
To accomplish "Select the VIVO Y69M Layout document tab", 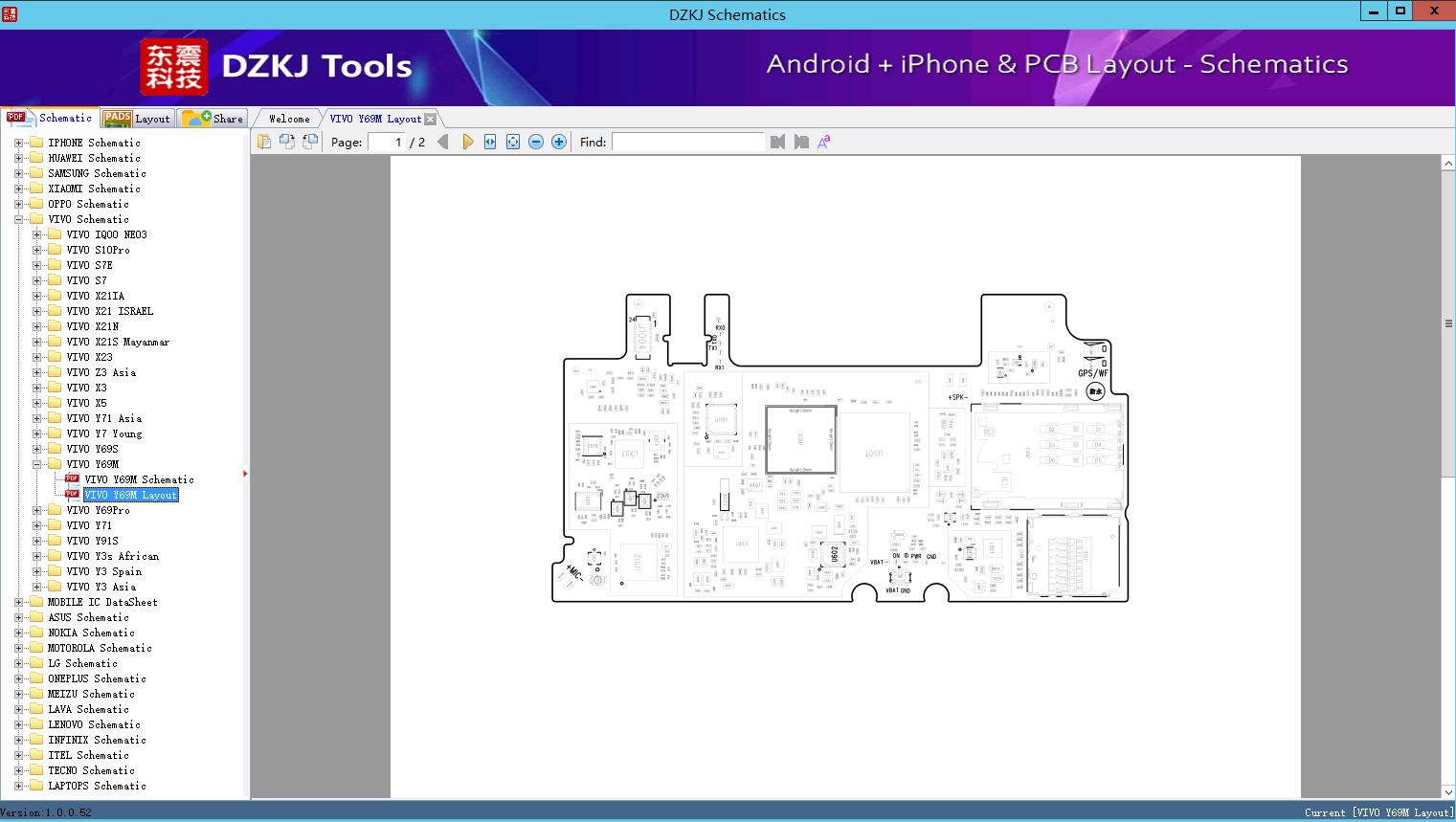I will [375, 119].
